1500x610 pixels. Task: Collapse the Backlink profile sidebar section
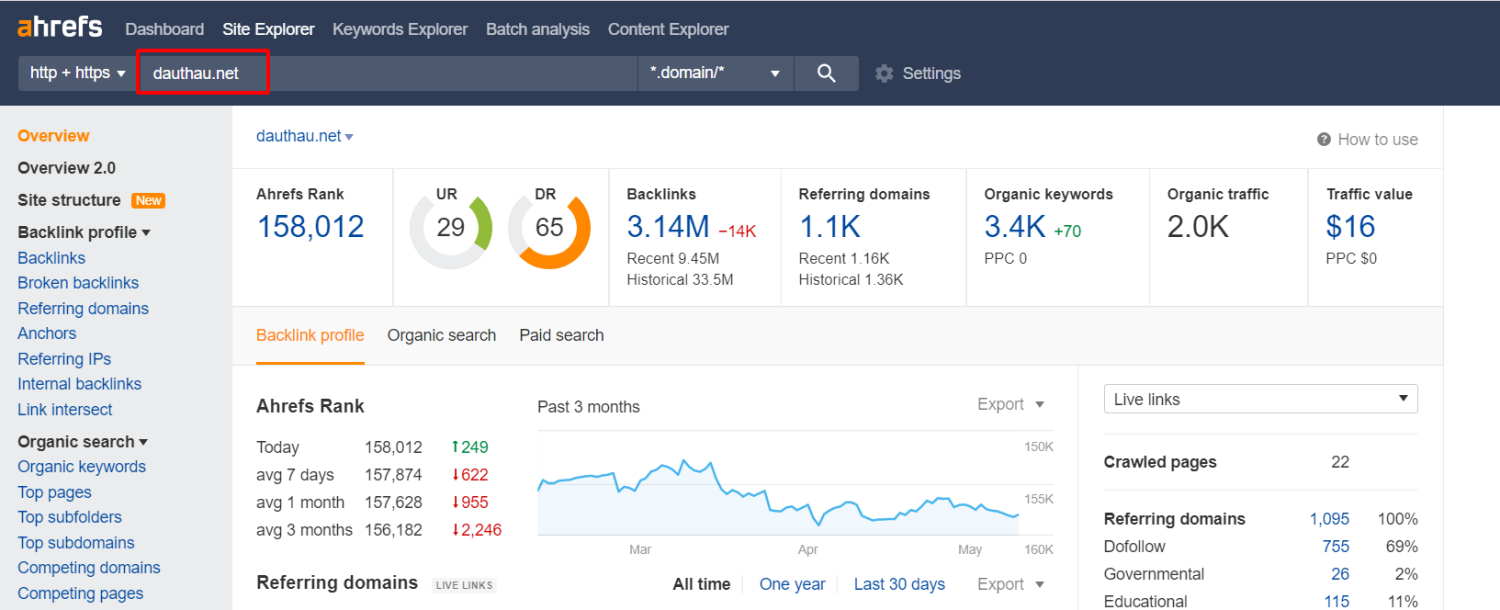[84, 232]
